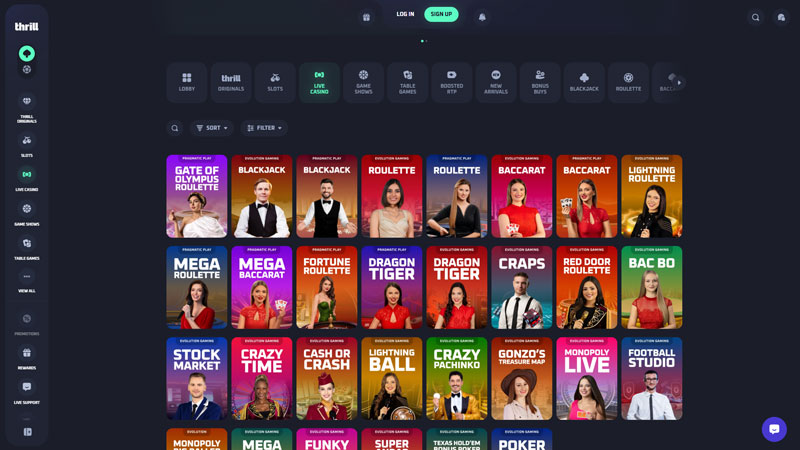
Task: Open Live Support in sidebar
Action: point(27,393)
